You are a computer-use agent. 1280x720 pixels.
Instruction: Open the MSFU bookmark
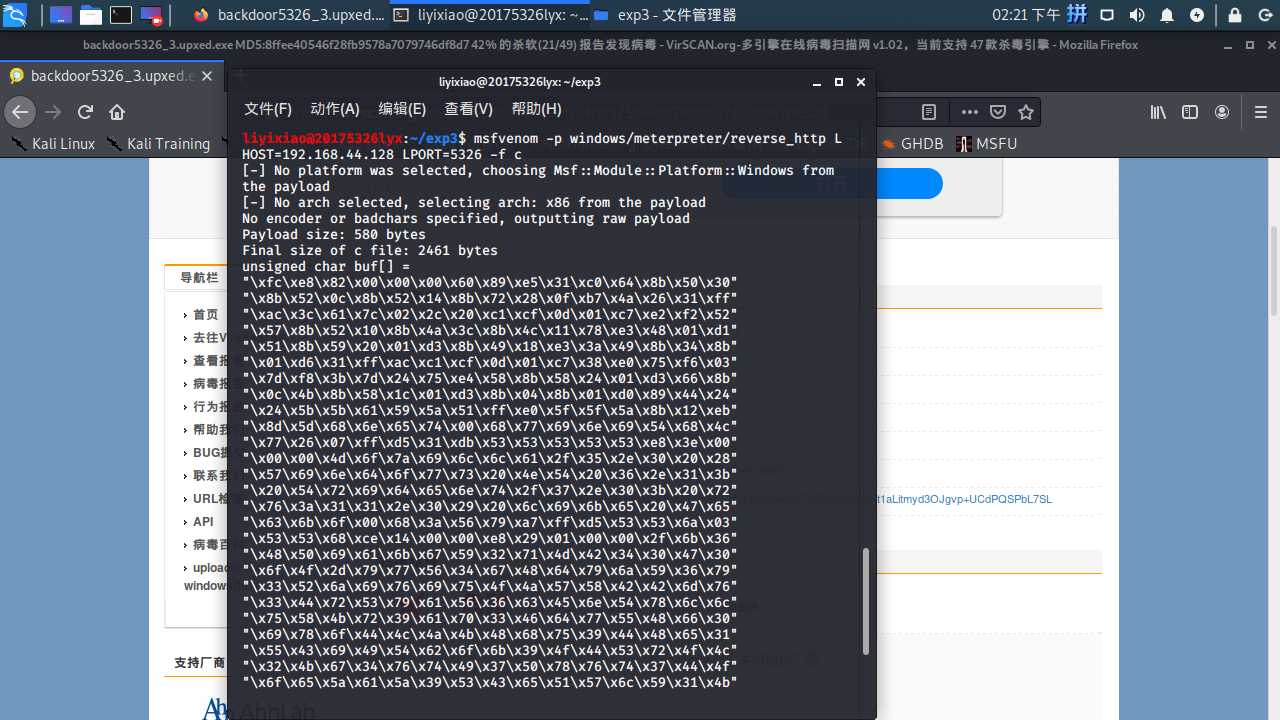tap(986, 144)
